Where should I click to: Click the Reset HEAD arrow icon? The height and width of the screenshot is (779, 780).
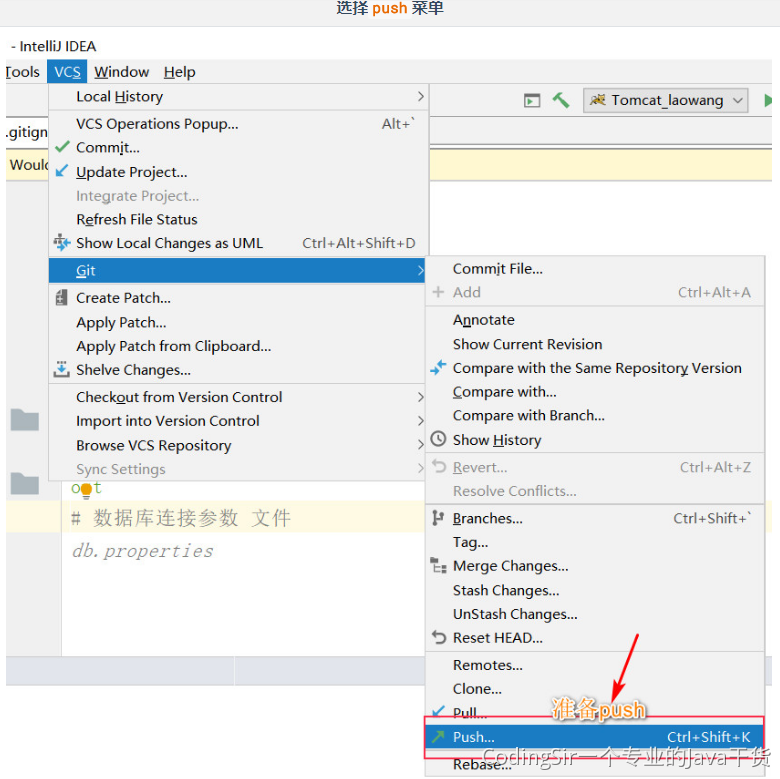pyautogui.click(x=439, y=637)
